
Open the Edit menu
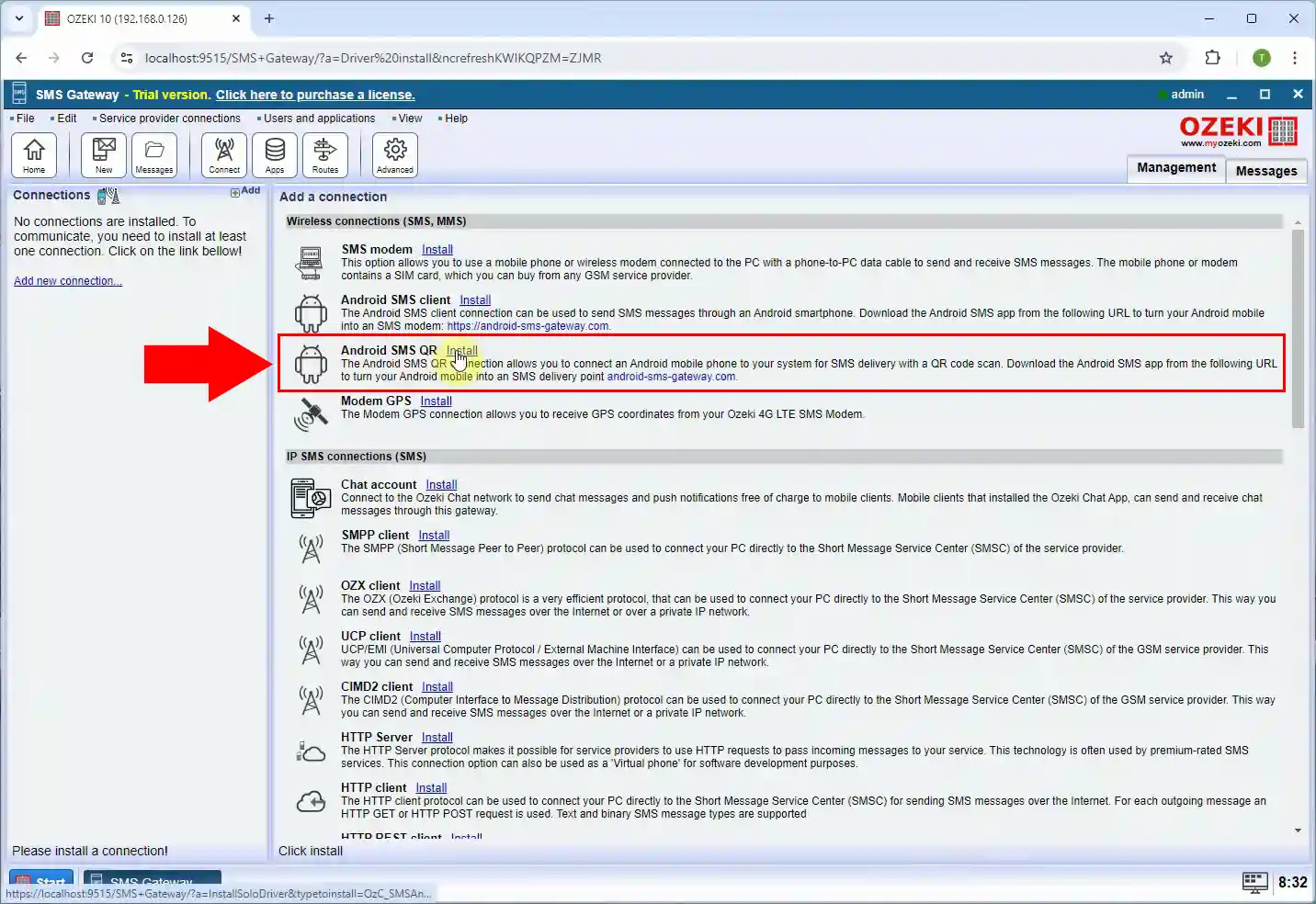(66, 119)
